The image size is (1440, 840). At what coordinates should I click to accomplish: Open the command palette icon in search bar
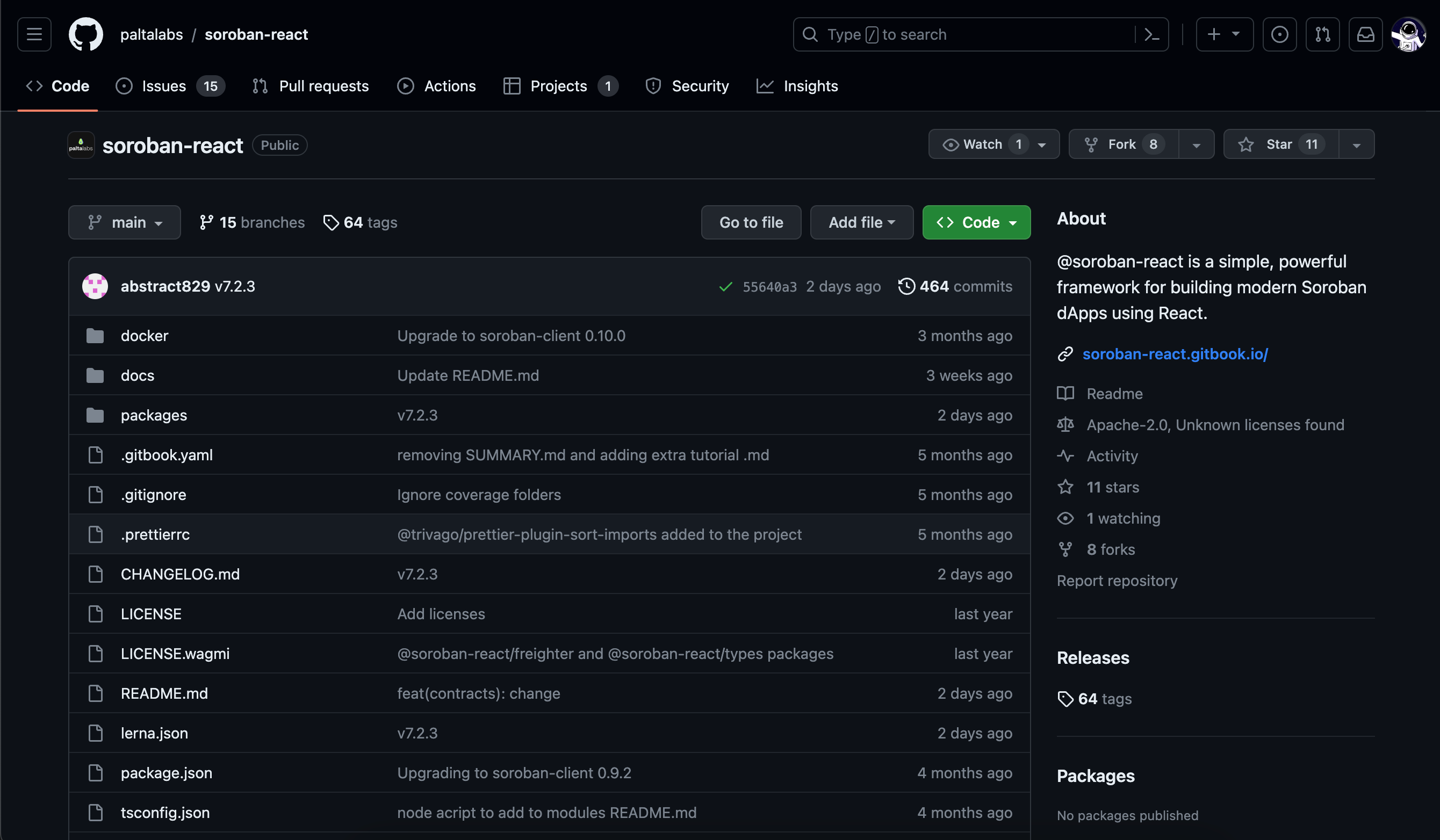point(1151,34)
